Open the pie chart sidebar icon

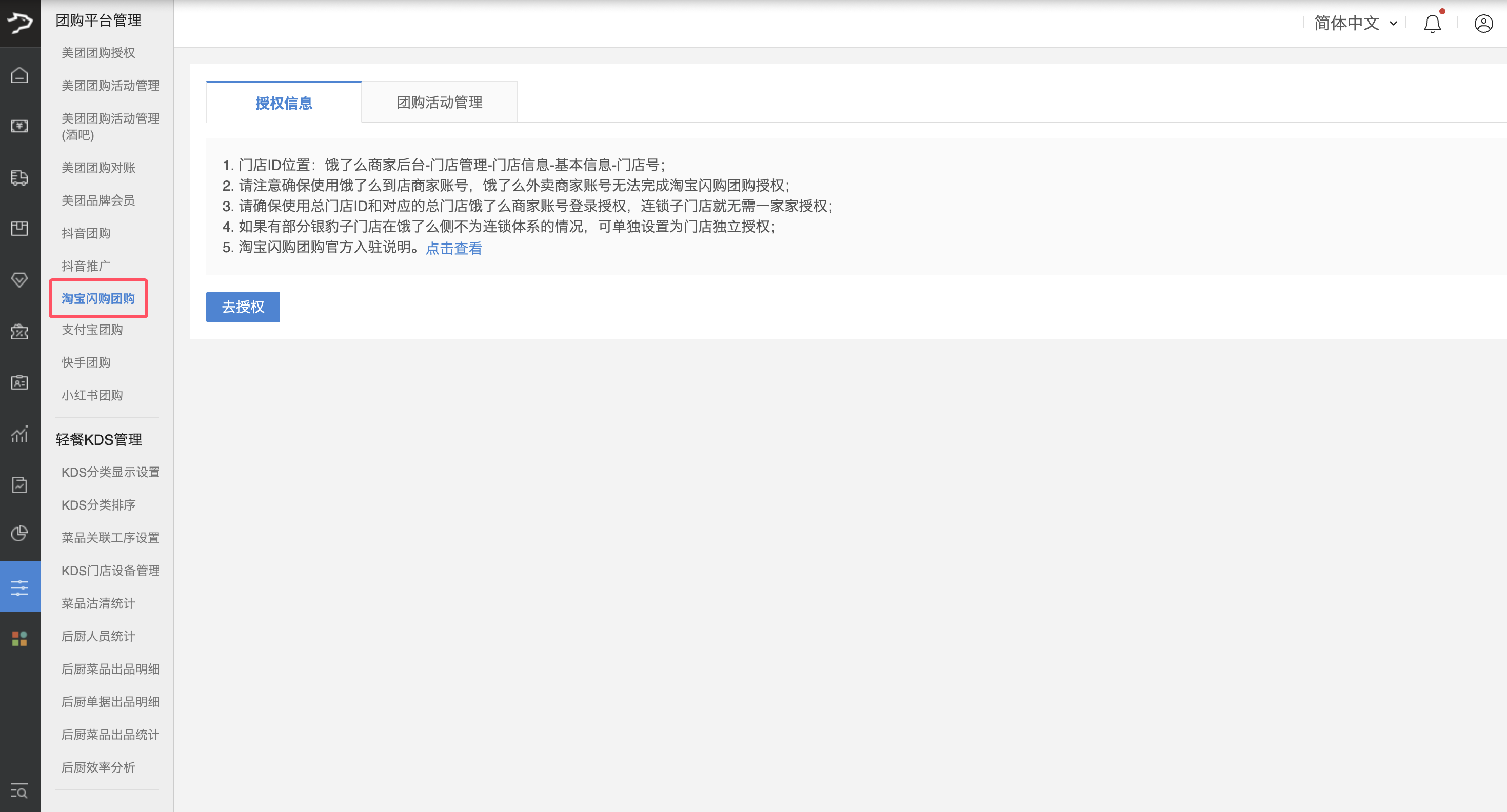pos(19,533)
